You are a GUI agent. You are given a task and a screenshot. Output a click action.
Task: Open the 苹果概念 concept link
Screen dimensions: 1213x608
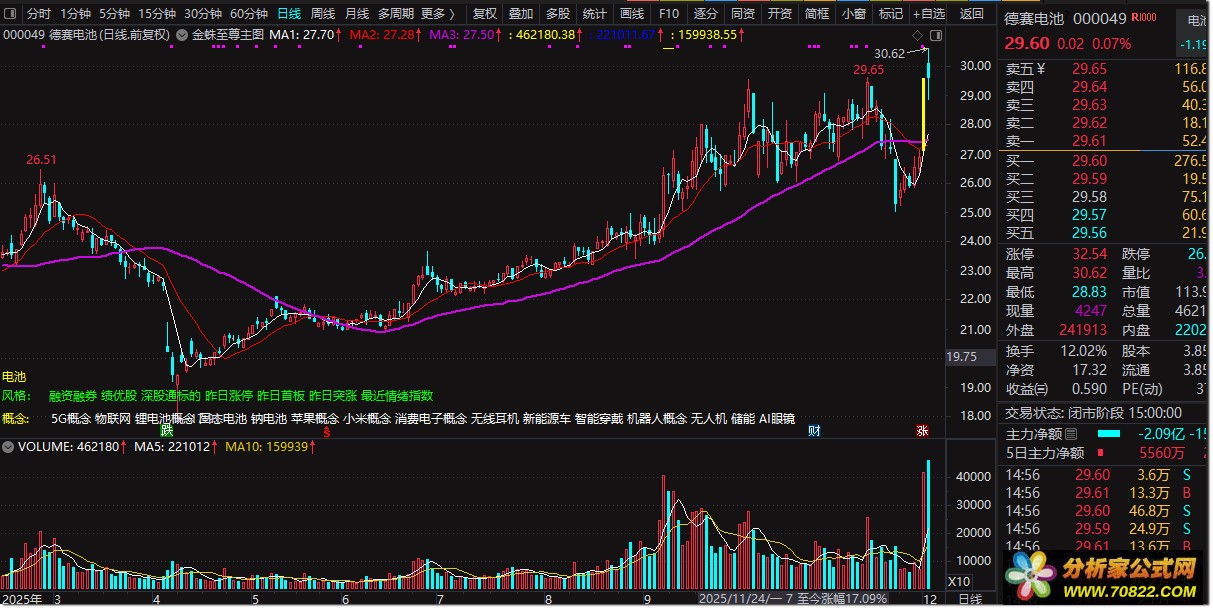point(315,419)
